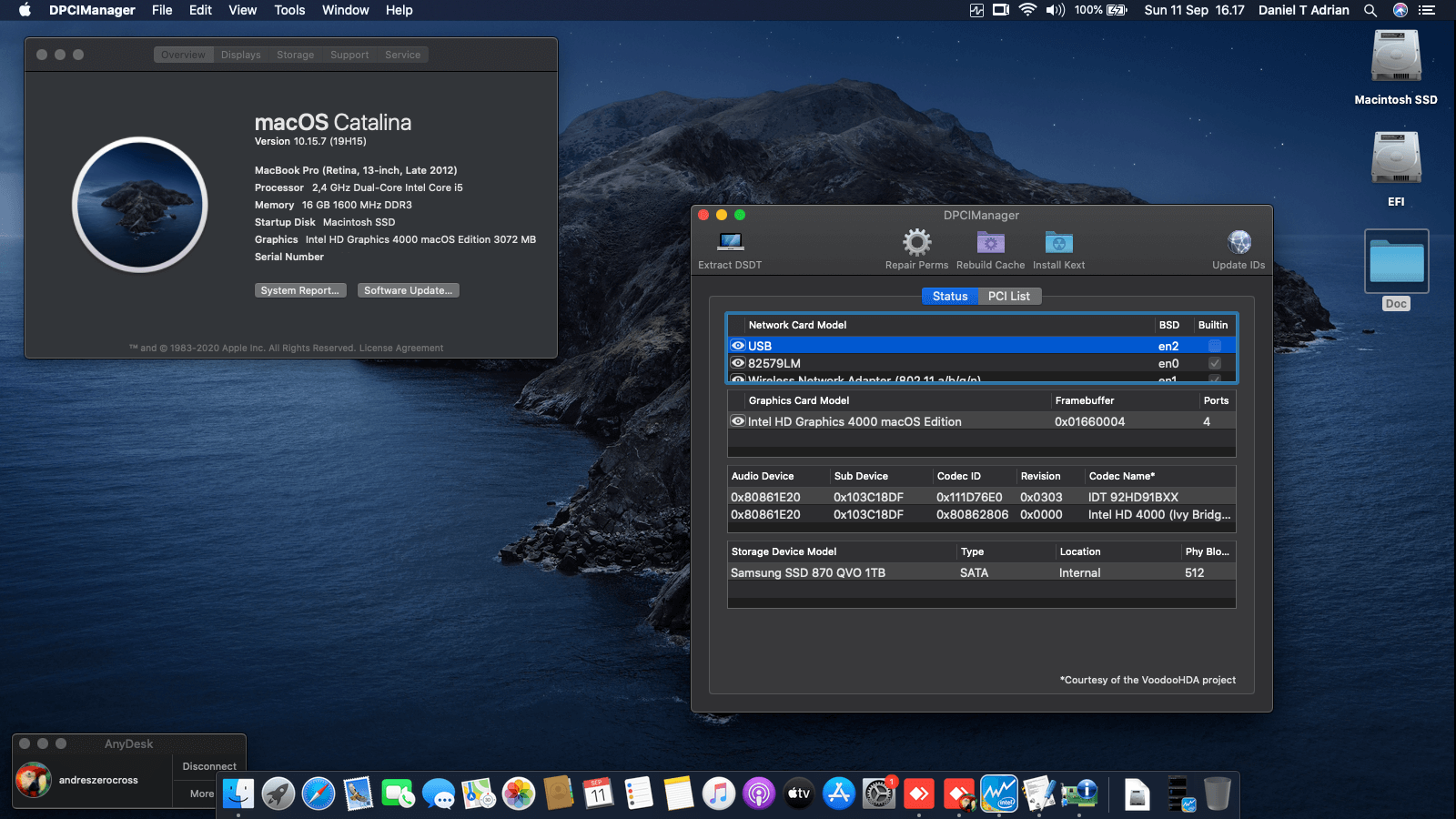Open FaceTime from the dock
This screenshot has width=1456, height=819.
399,794
